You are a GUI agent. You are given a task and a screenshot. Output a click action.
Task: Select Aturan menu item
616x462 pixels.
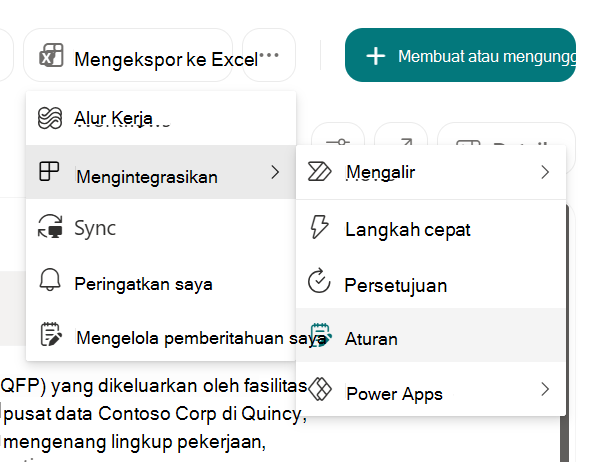[x=431, y=335]
